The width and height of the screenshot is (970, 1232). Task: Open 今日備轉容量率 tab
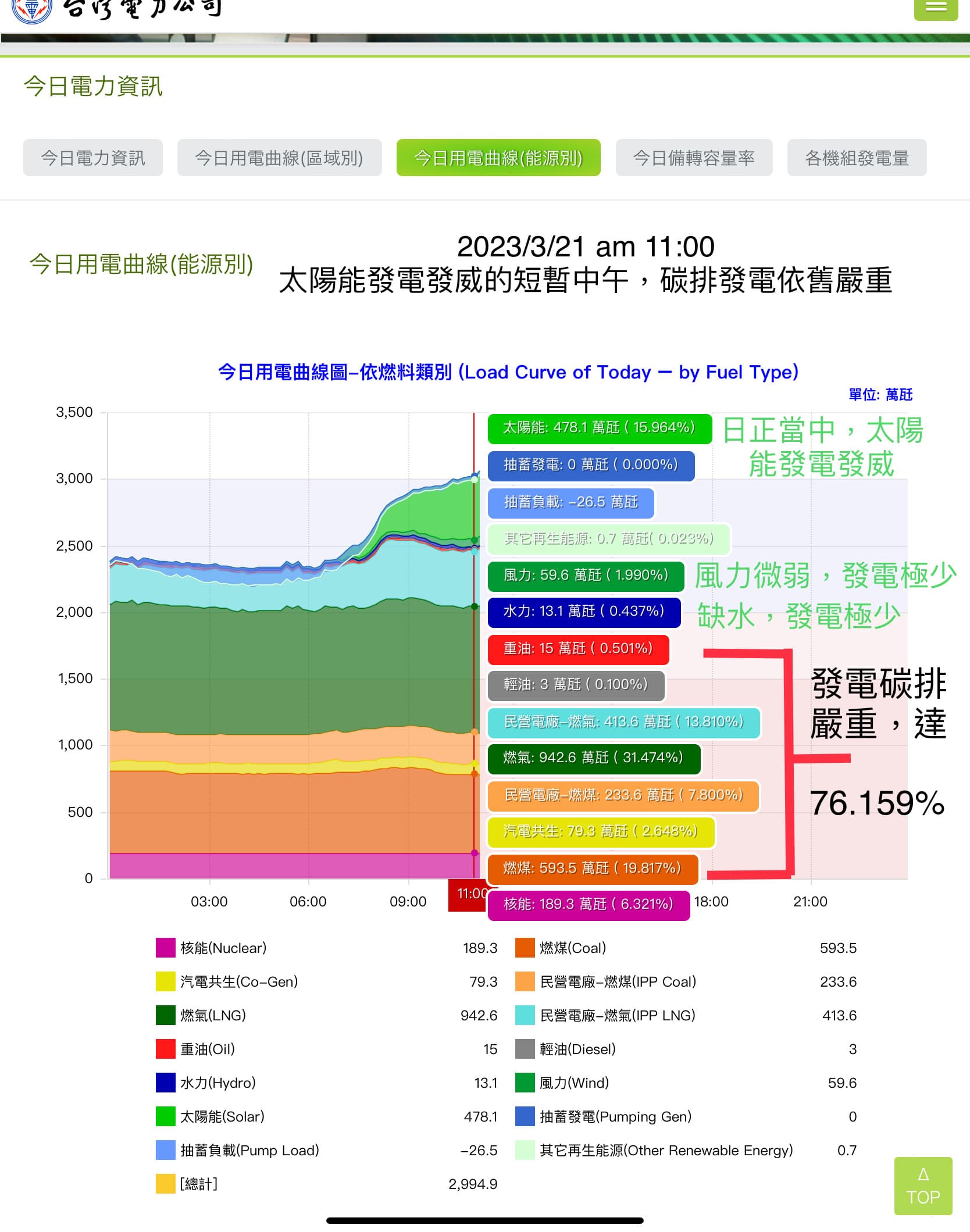694,158
